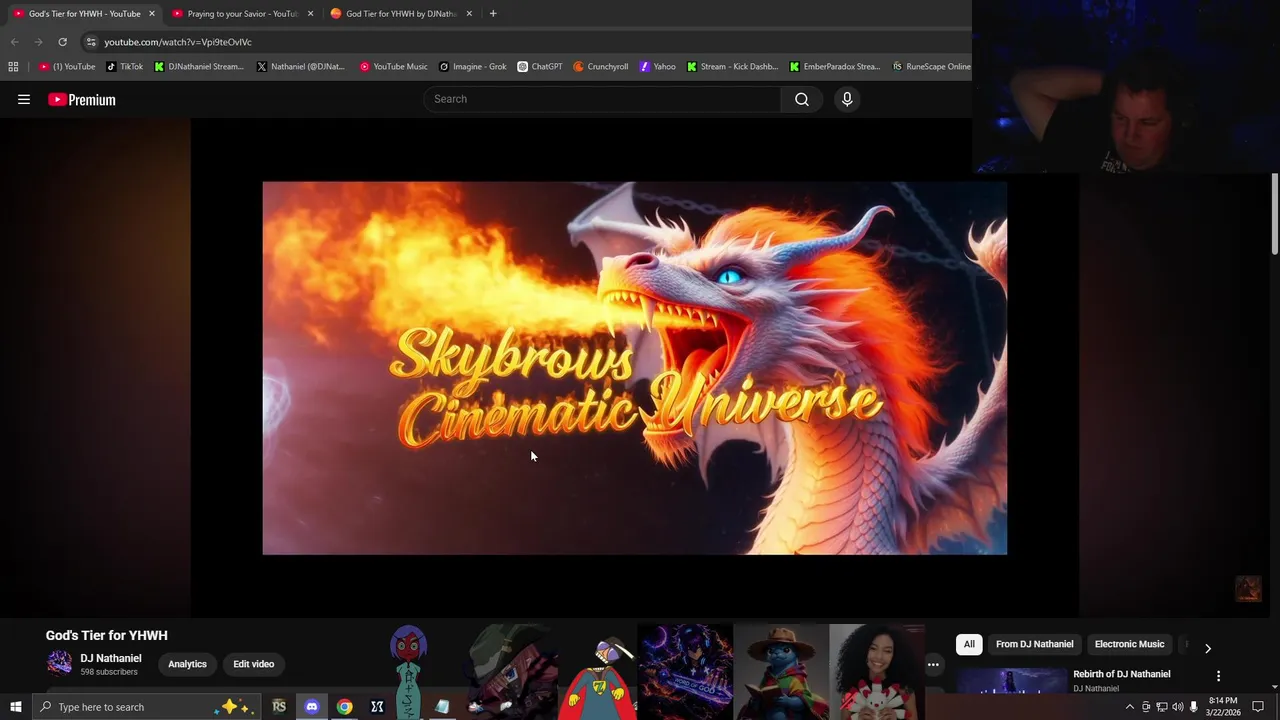Open the YouTube guide hamburger menu
The image size is (1280, 720).
pos(24,99)
